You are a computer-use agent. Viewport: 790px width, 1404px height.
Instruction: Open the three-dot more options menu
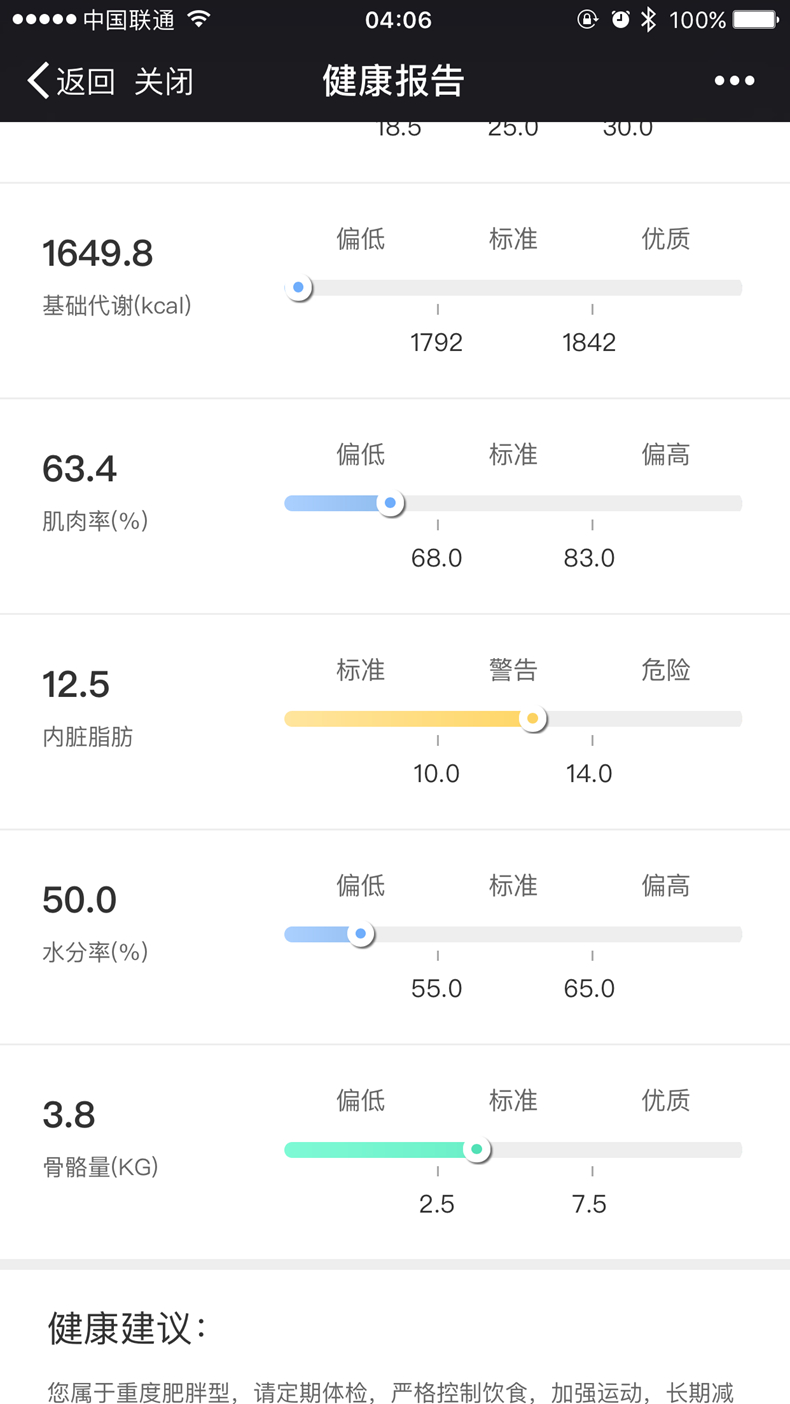[x=734, y=81]
